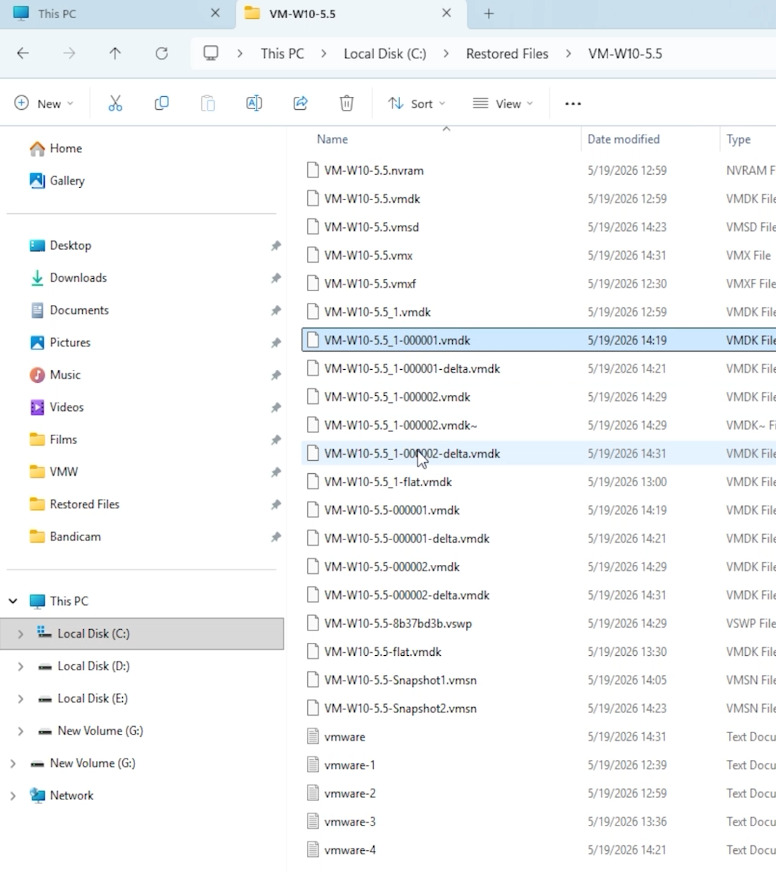
Task: Select file VM-W10-5.5_1-flat.vmdk
Action: [538, 482]
